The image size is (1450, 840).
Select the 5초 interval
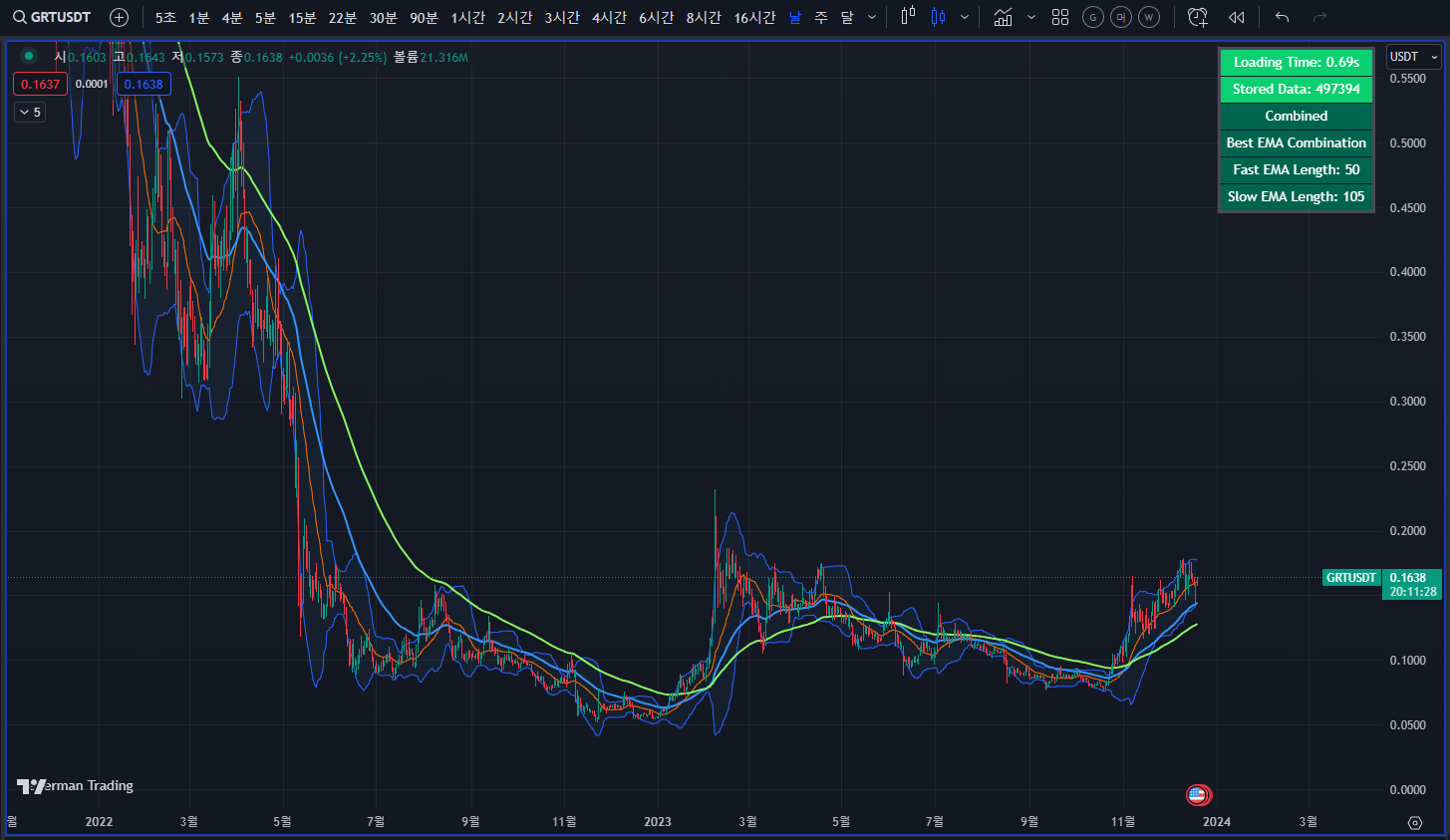click(x=165, y=17)
